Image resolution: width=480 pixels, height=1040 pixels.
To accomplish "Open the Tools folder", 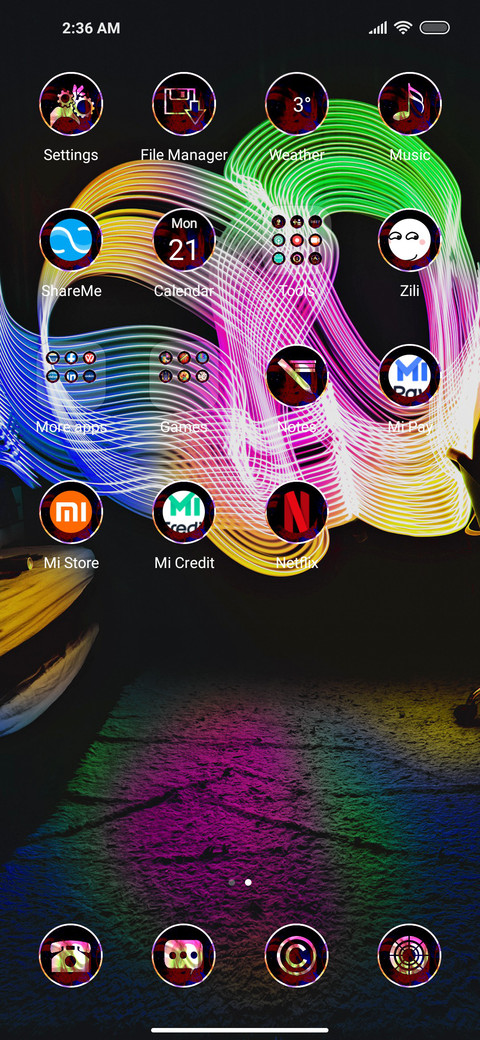I will 296,240.
